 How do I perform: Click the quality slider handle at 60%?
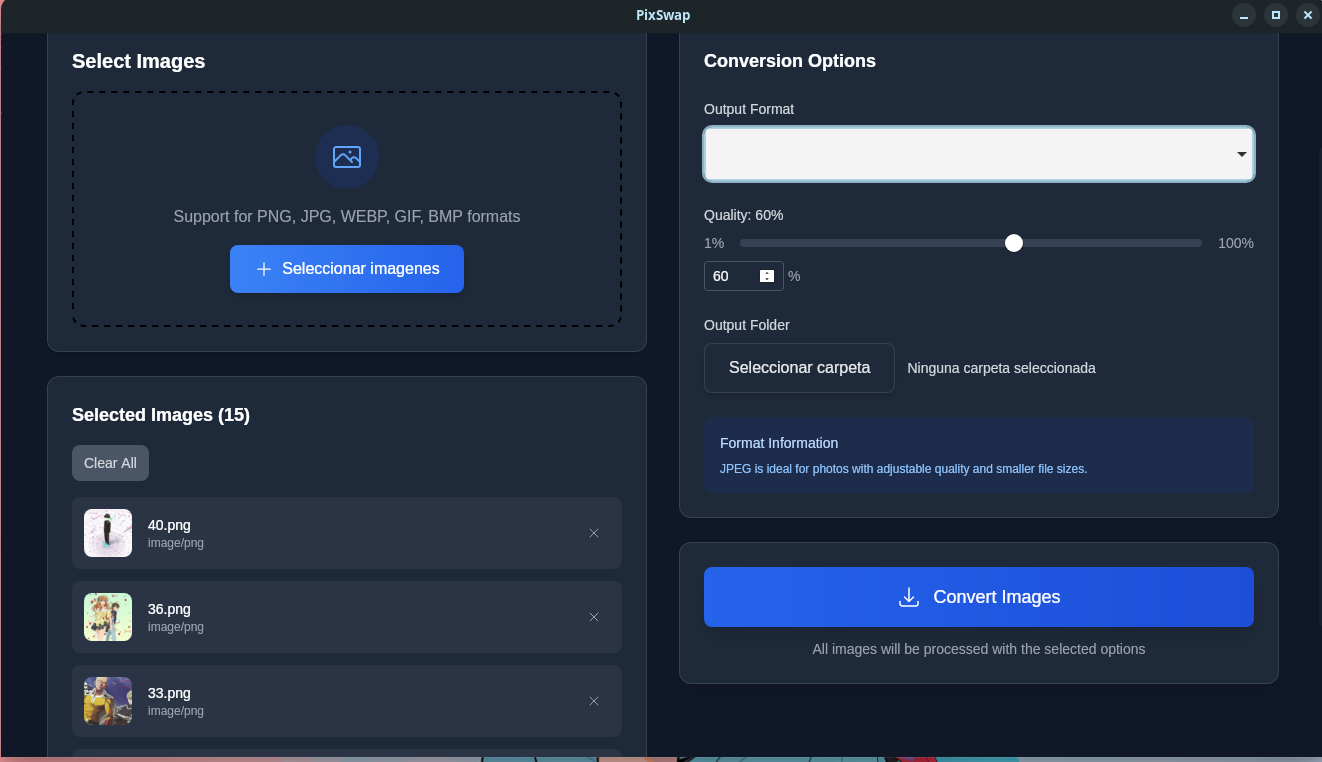[1014, 243]
